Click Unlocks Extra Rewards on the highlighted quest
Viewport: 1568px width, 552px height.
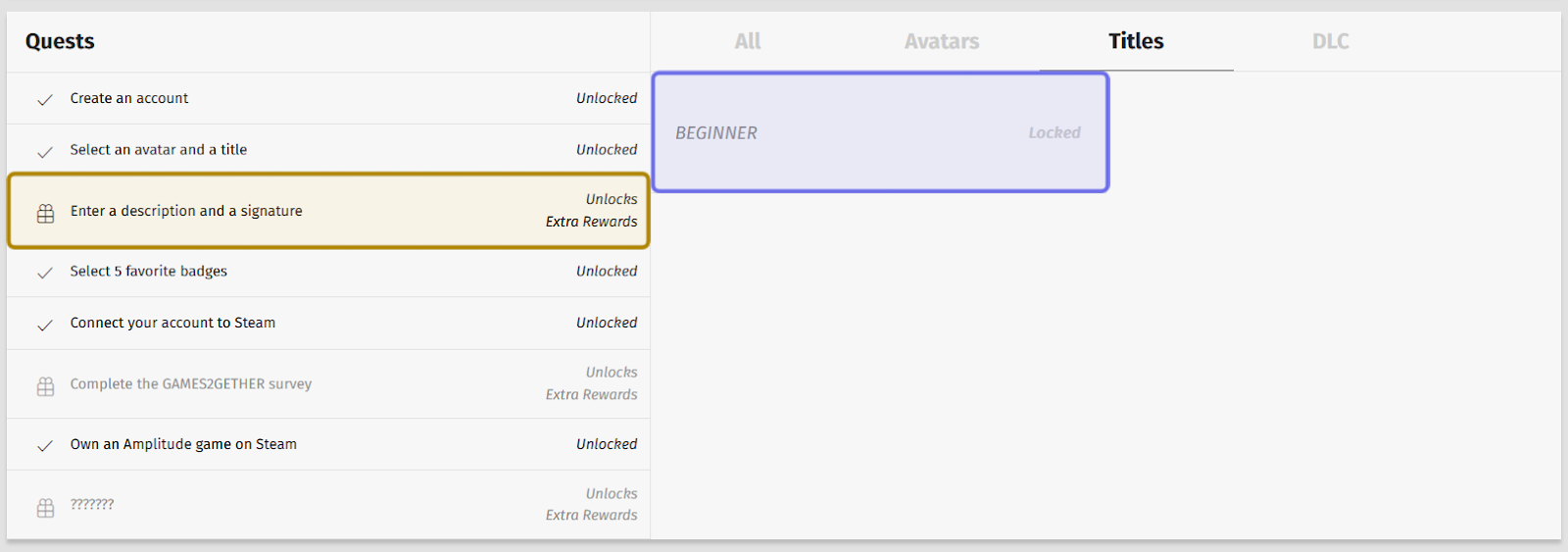pos(592,211)
